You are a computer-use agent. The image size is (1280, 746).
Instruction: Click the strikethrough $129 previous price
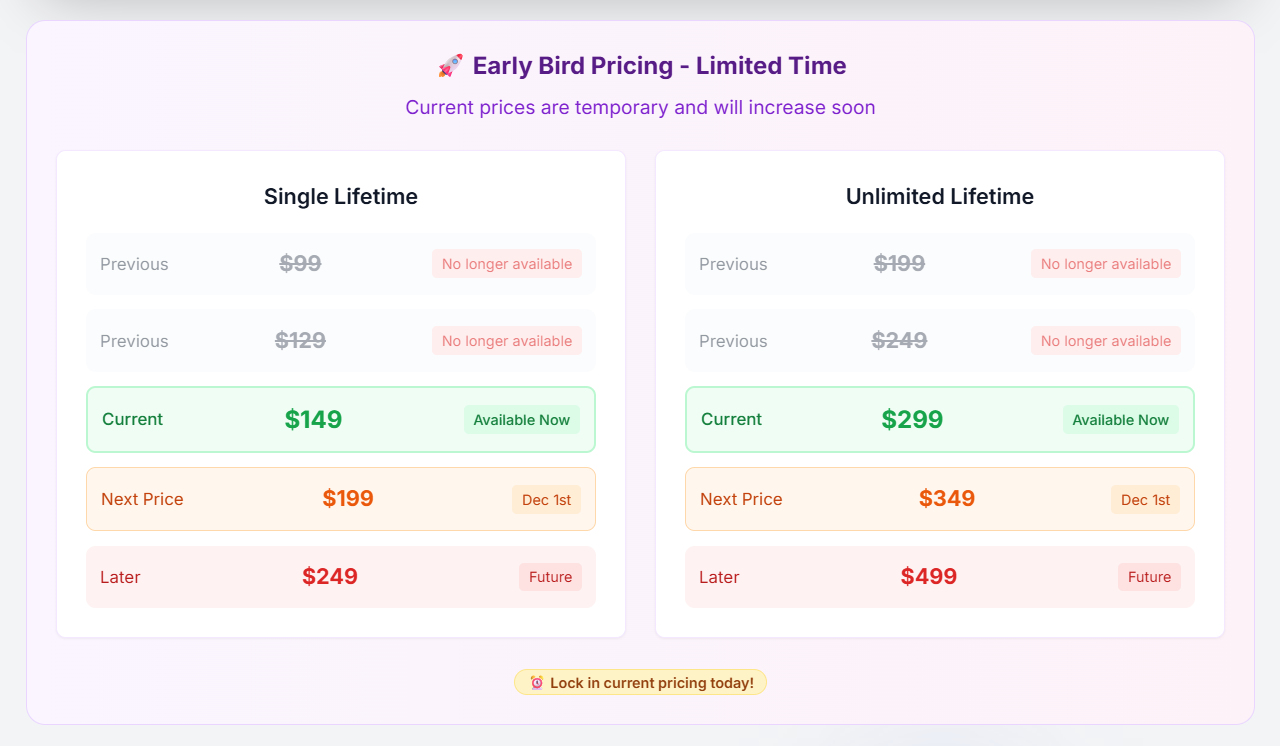pos(300,341)
